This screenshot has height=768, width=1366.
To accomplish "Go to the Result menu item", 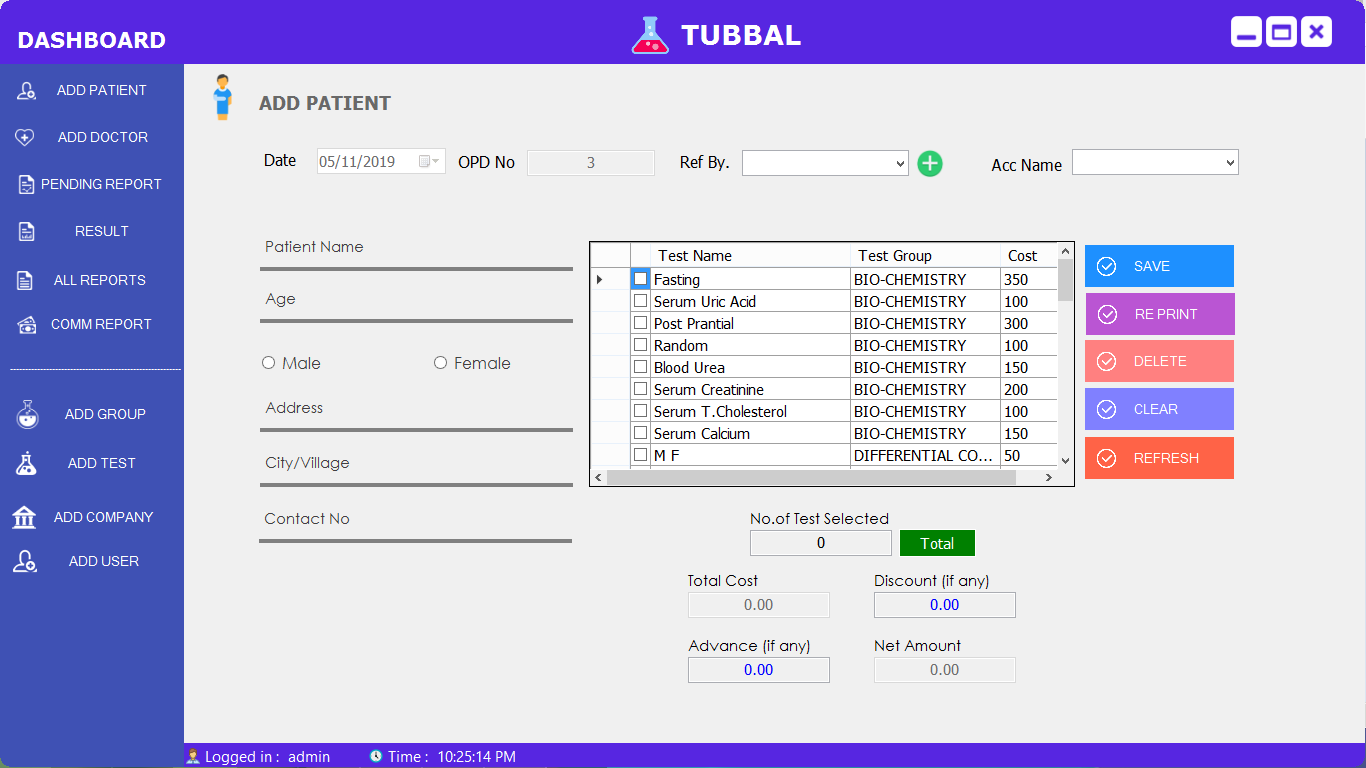I will tap(102, 231).
